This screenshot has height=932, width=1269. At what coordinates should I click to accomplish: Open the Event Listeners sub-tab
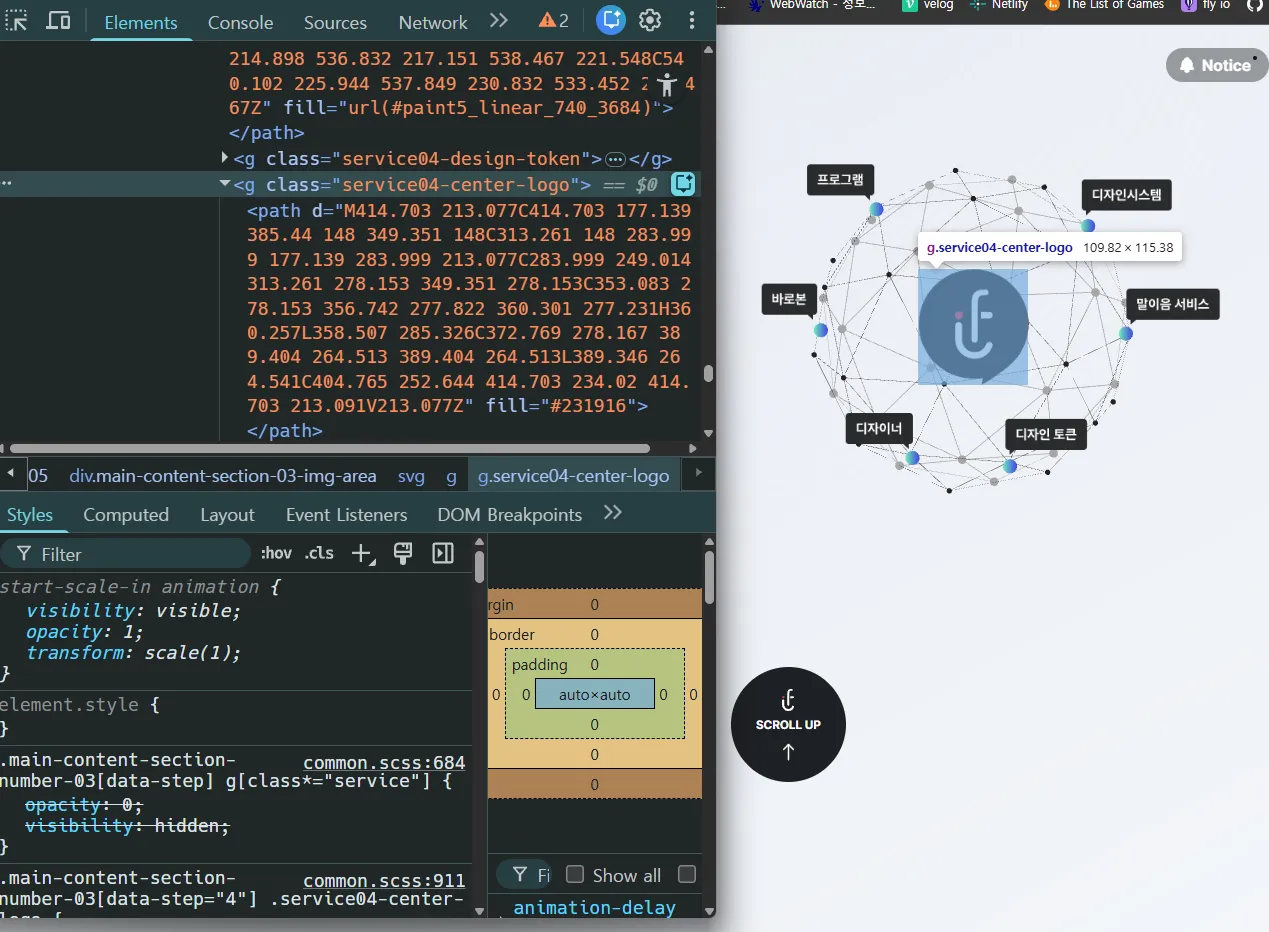point(346,515)
